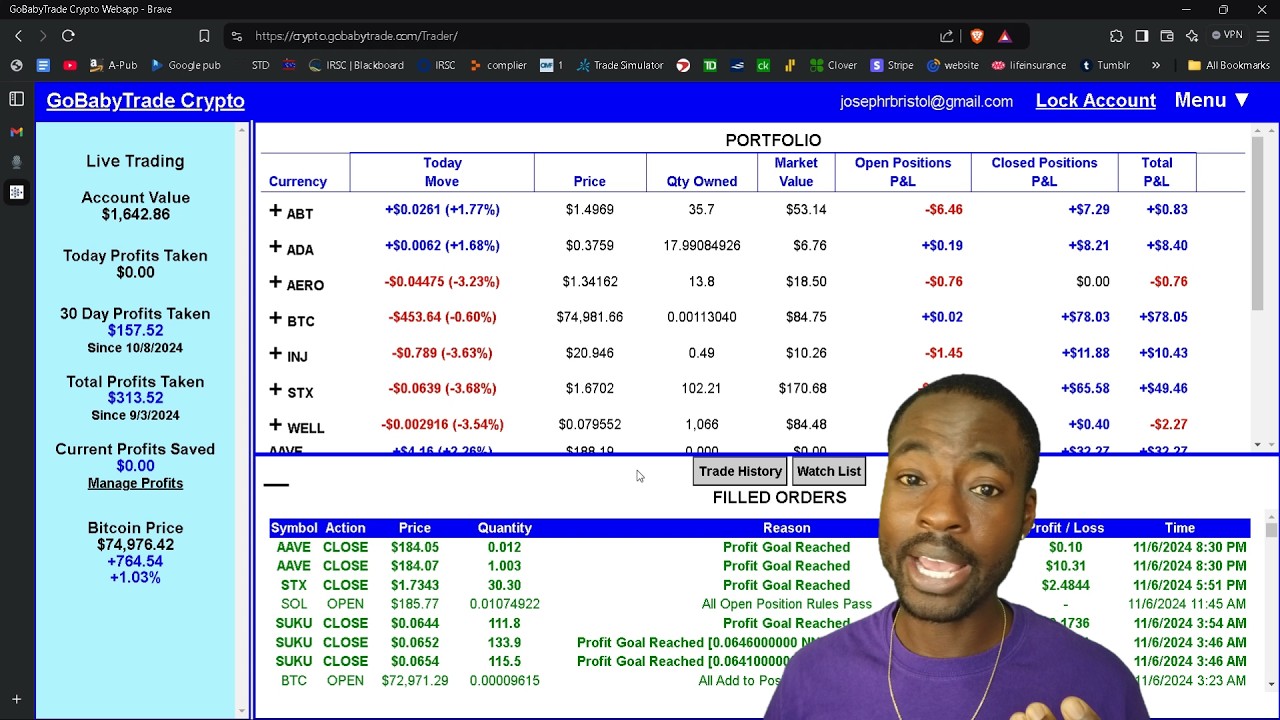Open the Google Docs bookmark icon
Viewport: 1280px width, 720px height.
click(x=43, y=65)
